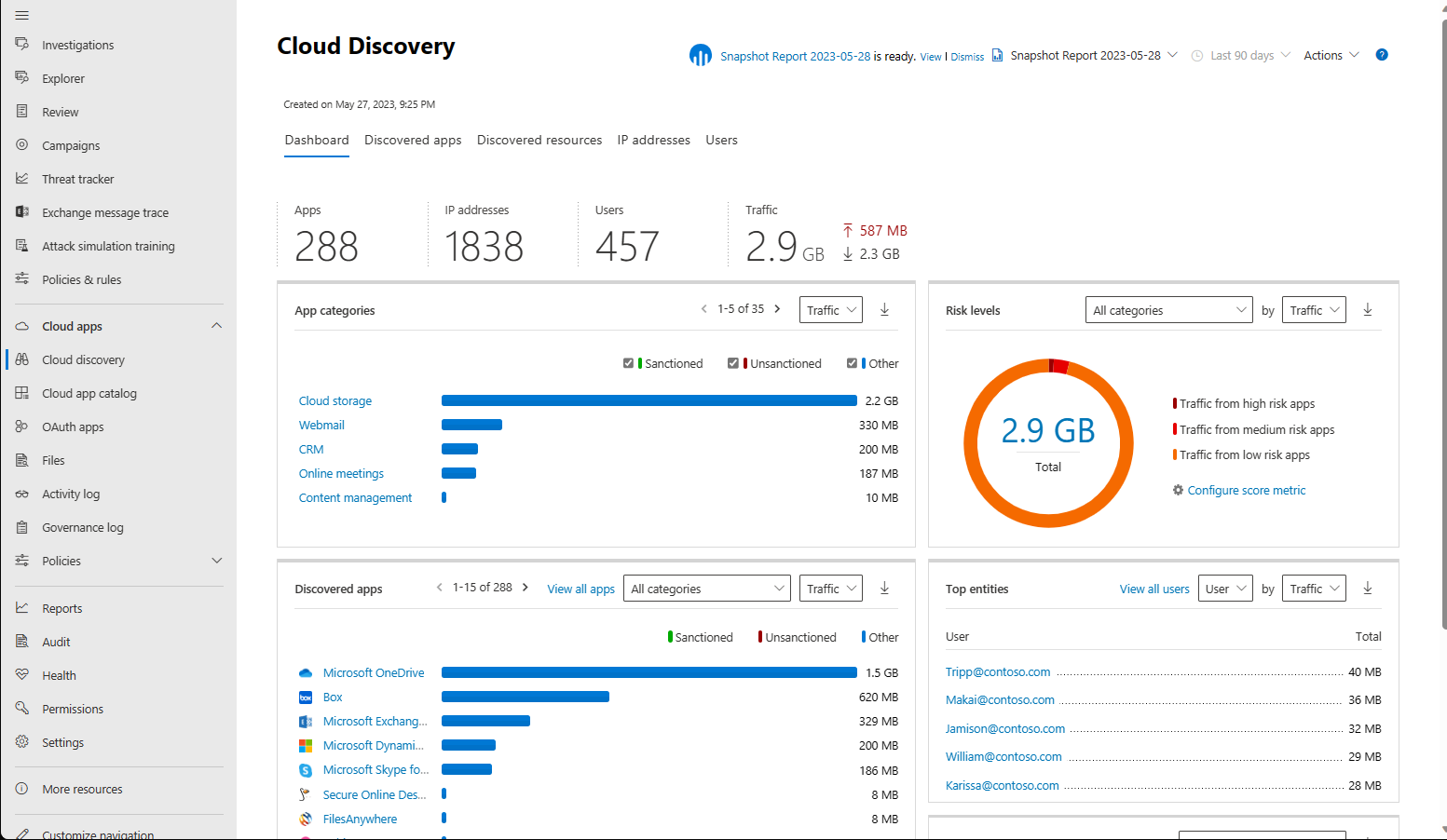Click the Policies & rules icon

[x=22, y=278]
